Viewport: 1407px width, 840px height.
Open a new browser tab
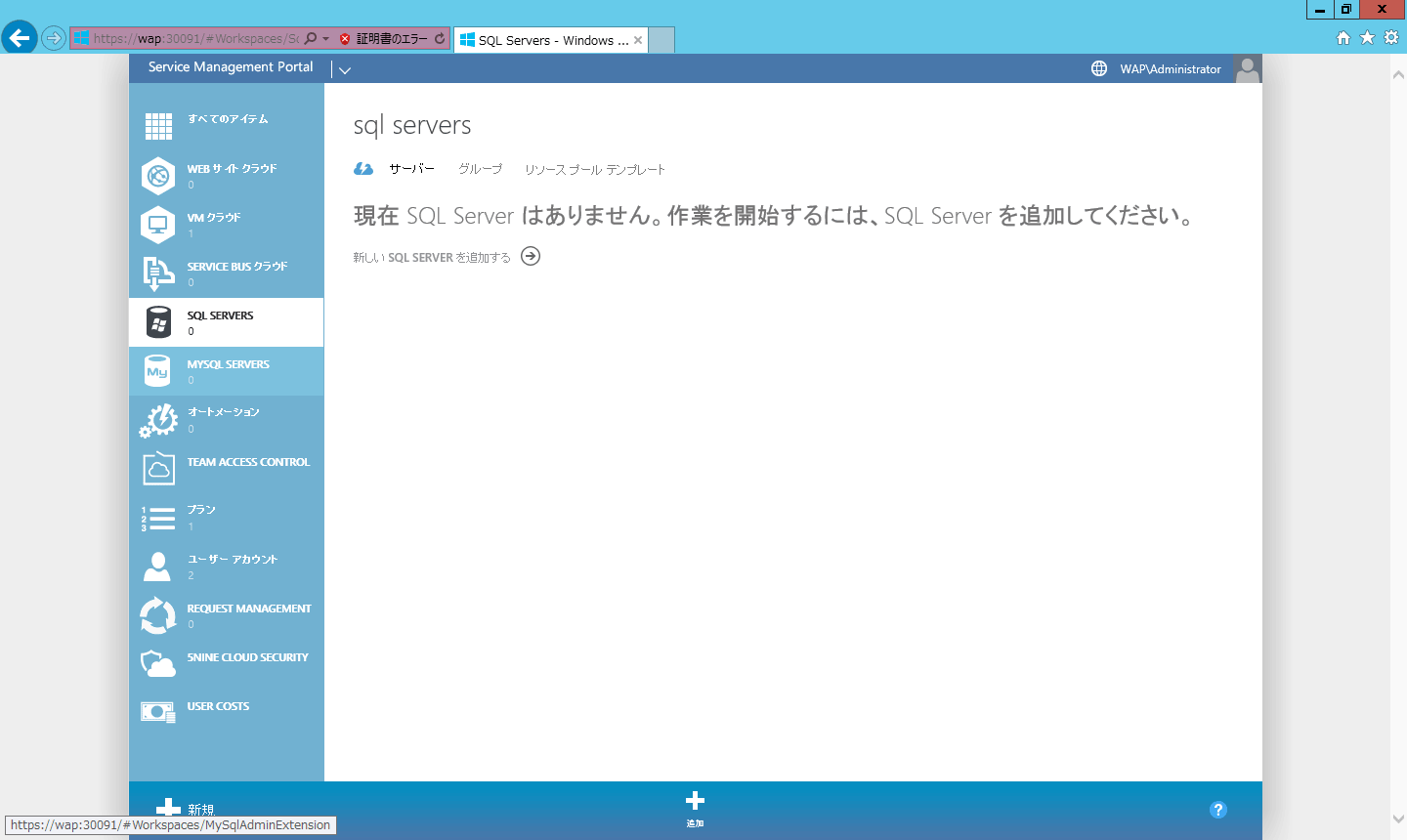tap(661, 40)
